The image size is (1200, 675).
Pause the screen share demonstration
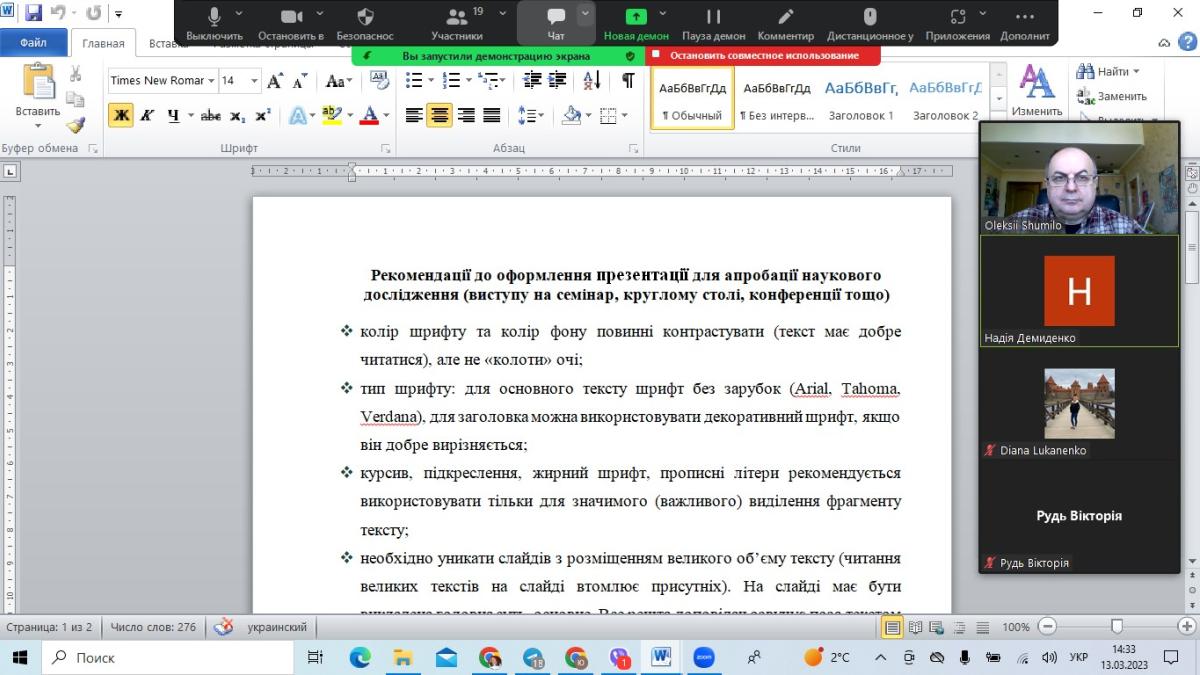point(713,18)
